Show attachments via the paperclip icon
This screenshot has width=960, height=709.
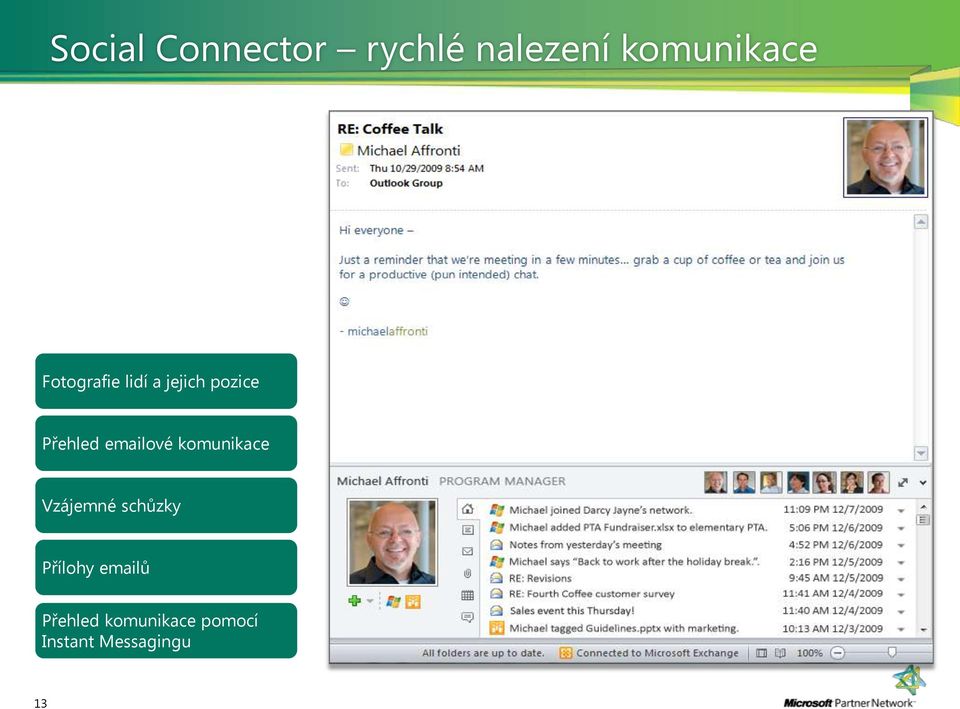[468, 573]
